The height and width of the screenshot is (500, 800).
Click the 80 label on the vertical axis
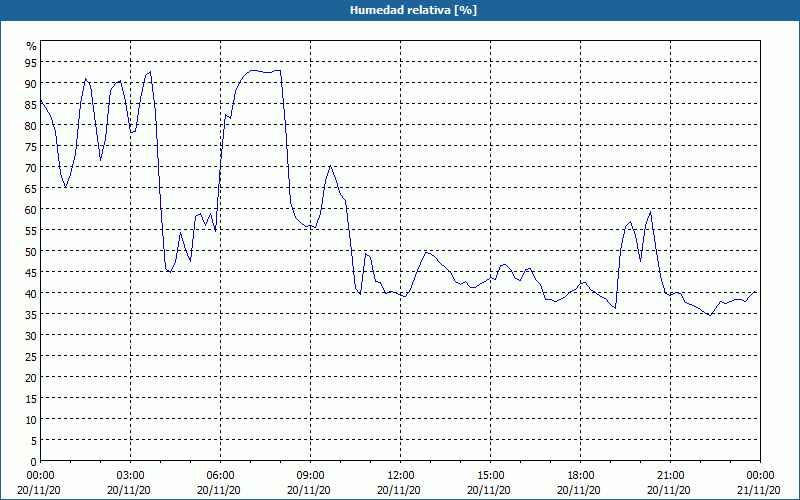click(x=31, y=125)
